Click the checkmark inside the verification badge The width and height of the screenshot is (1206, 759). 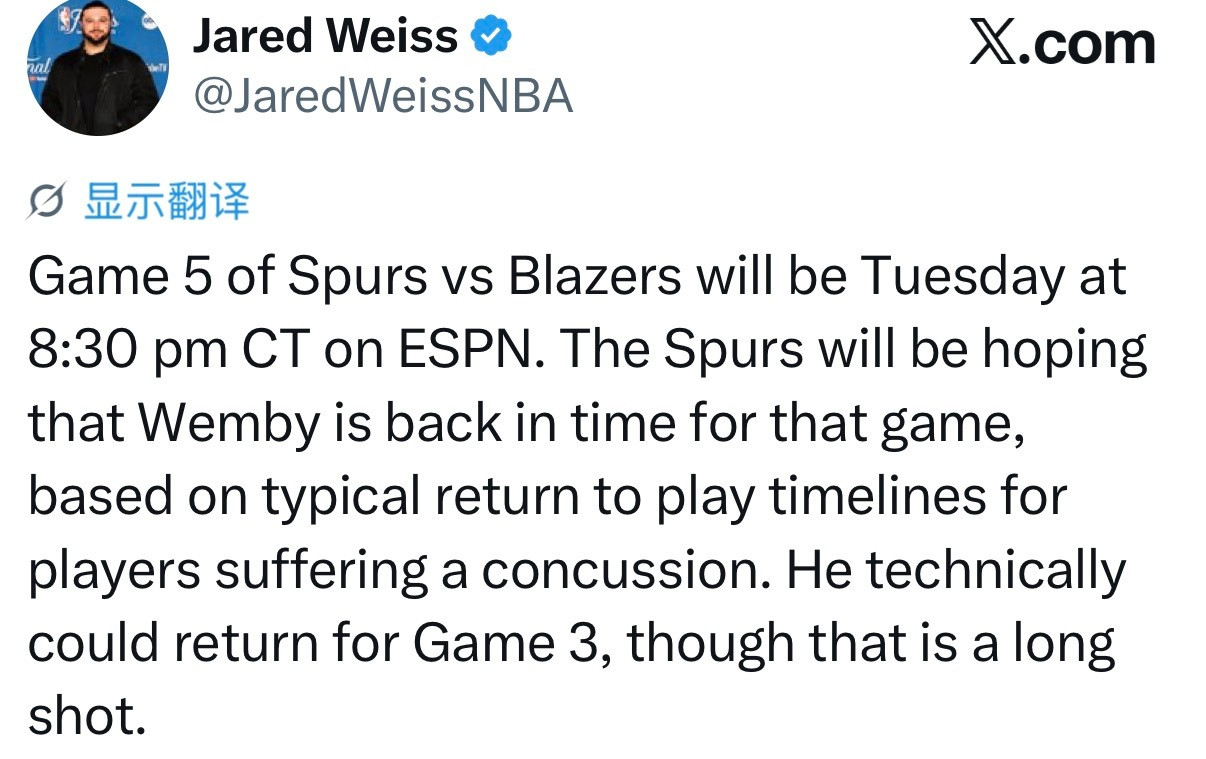(x=490, y=34)
